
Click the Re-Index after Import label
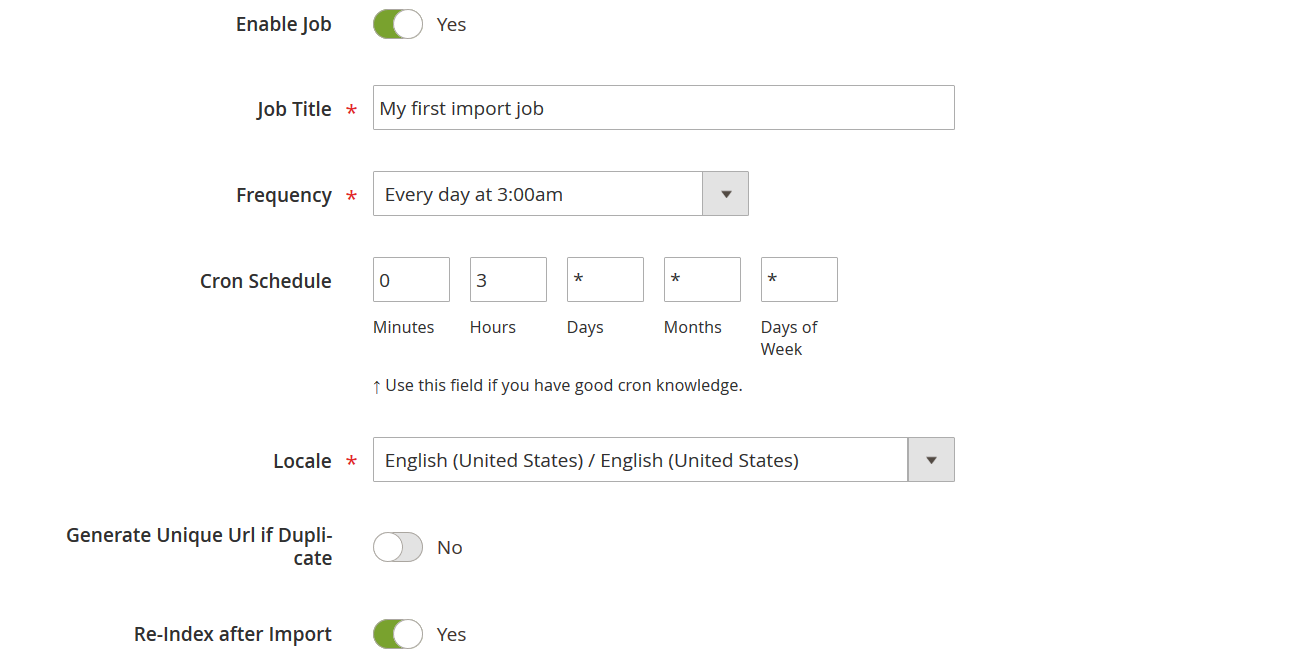(233, 634)
